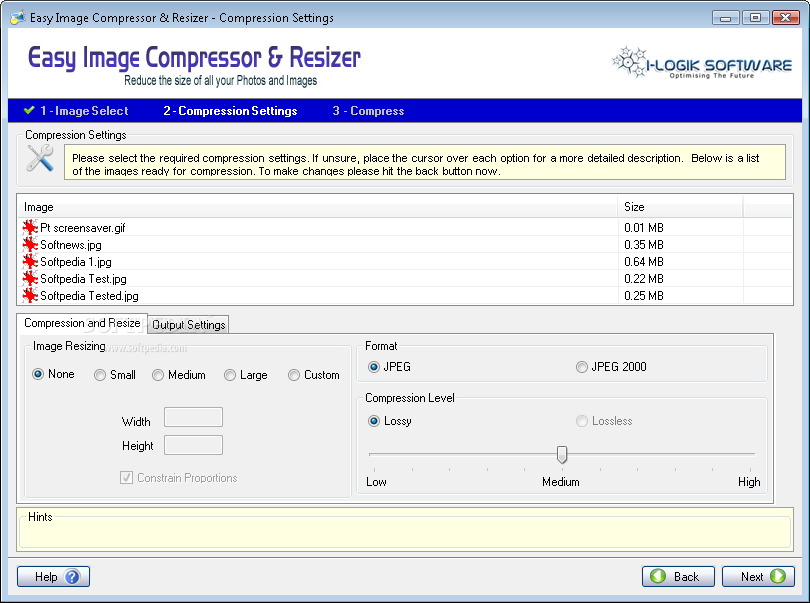Switch to Output Settings tab
This screenshot has width=810, height=603.
pyautogui.click(x=189, y=324)
